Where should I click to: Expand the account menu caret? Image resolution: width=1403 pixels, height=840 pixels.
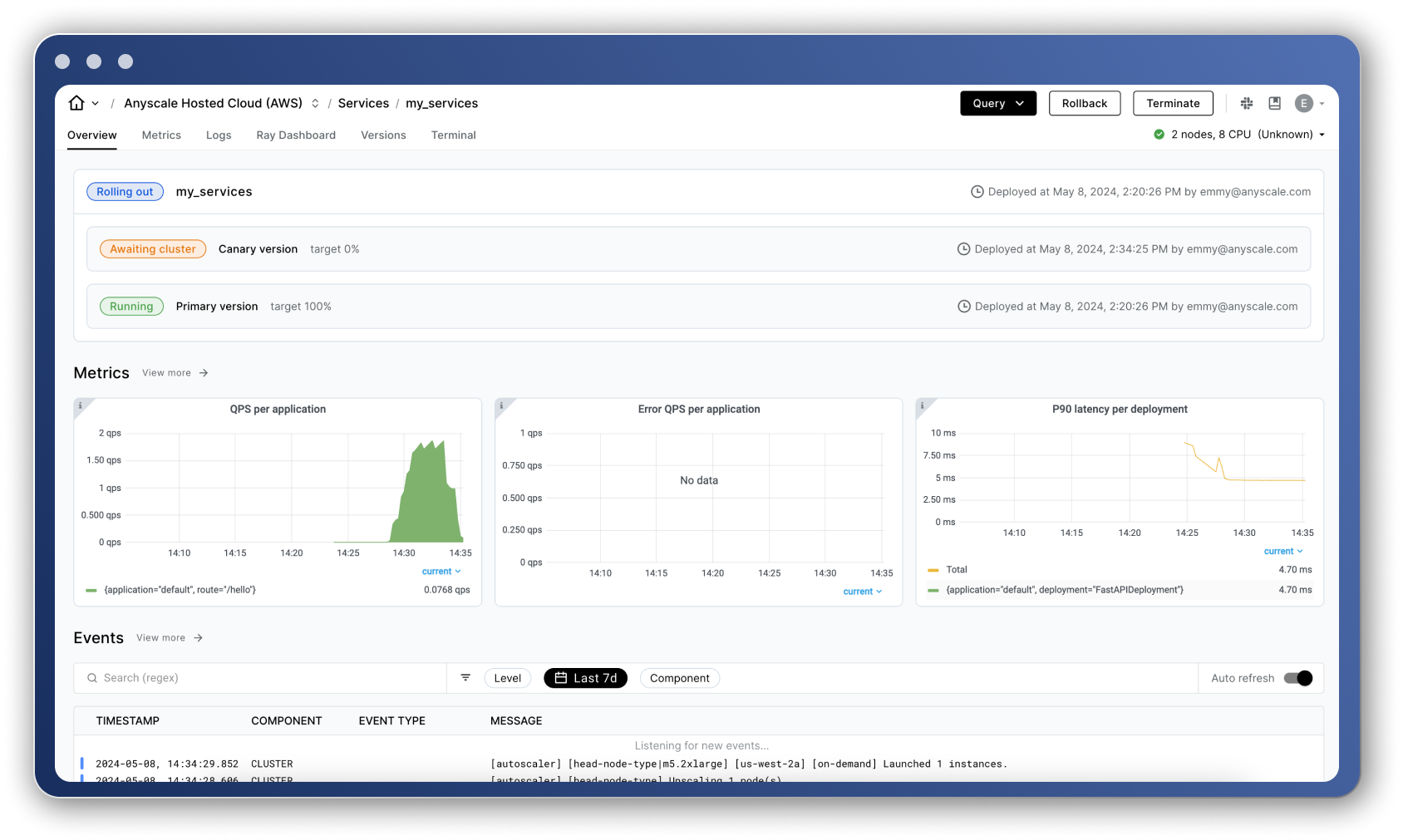1322,104
